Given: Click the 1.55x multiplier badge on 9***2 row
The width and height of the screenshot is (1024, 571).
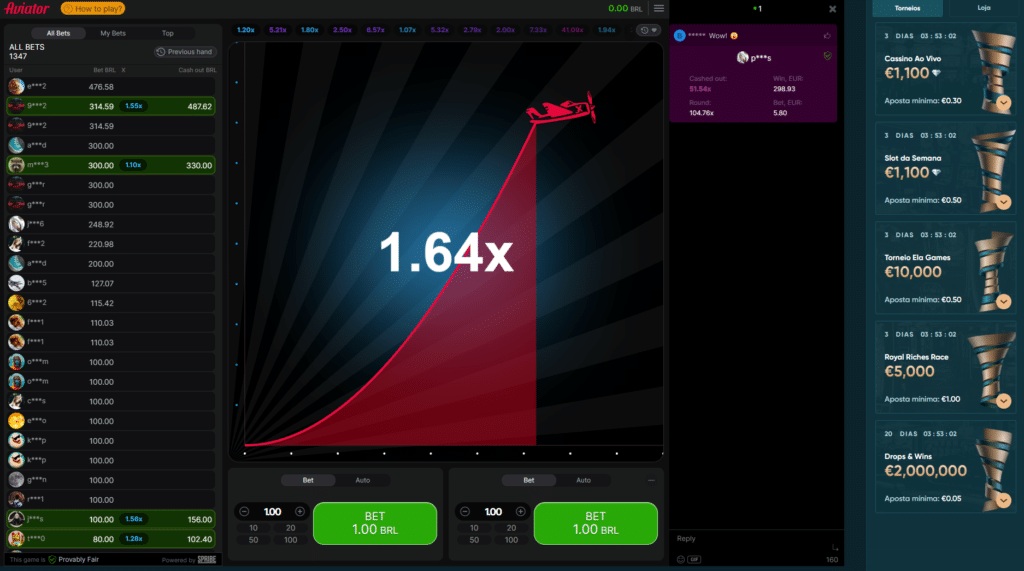Looking at the screenshot, I should point(134,106).
